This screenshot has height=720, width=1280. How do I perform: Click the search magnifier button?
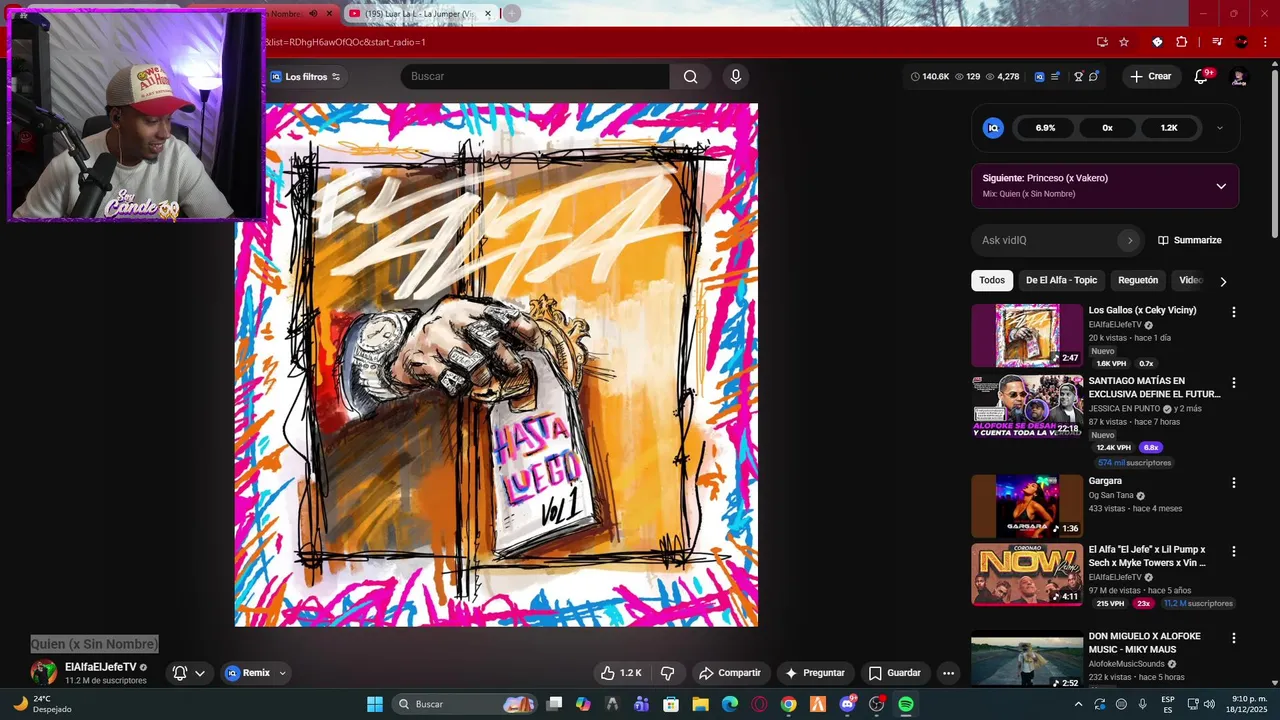pos(690,77)
